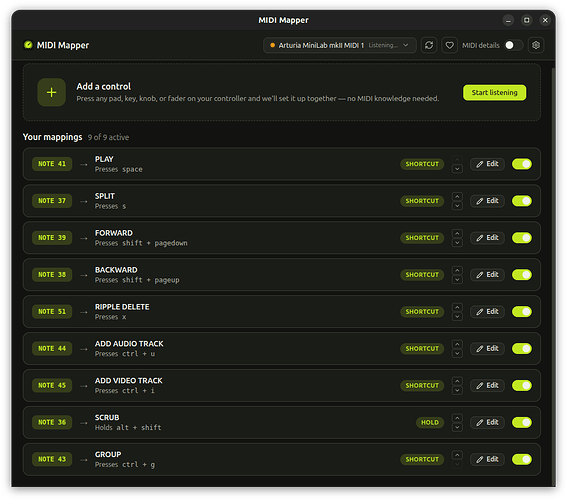Click the NOTE 36 badge
566x500 pixels.
pos(52,422)
